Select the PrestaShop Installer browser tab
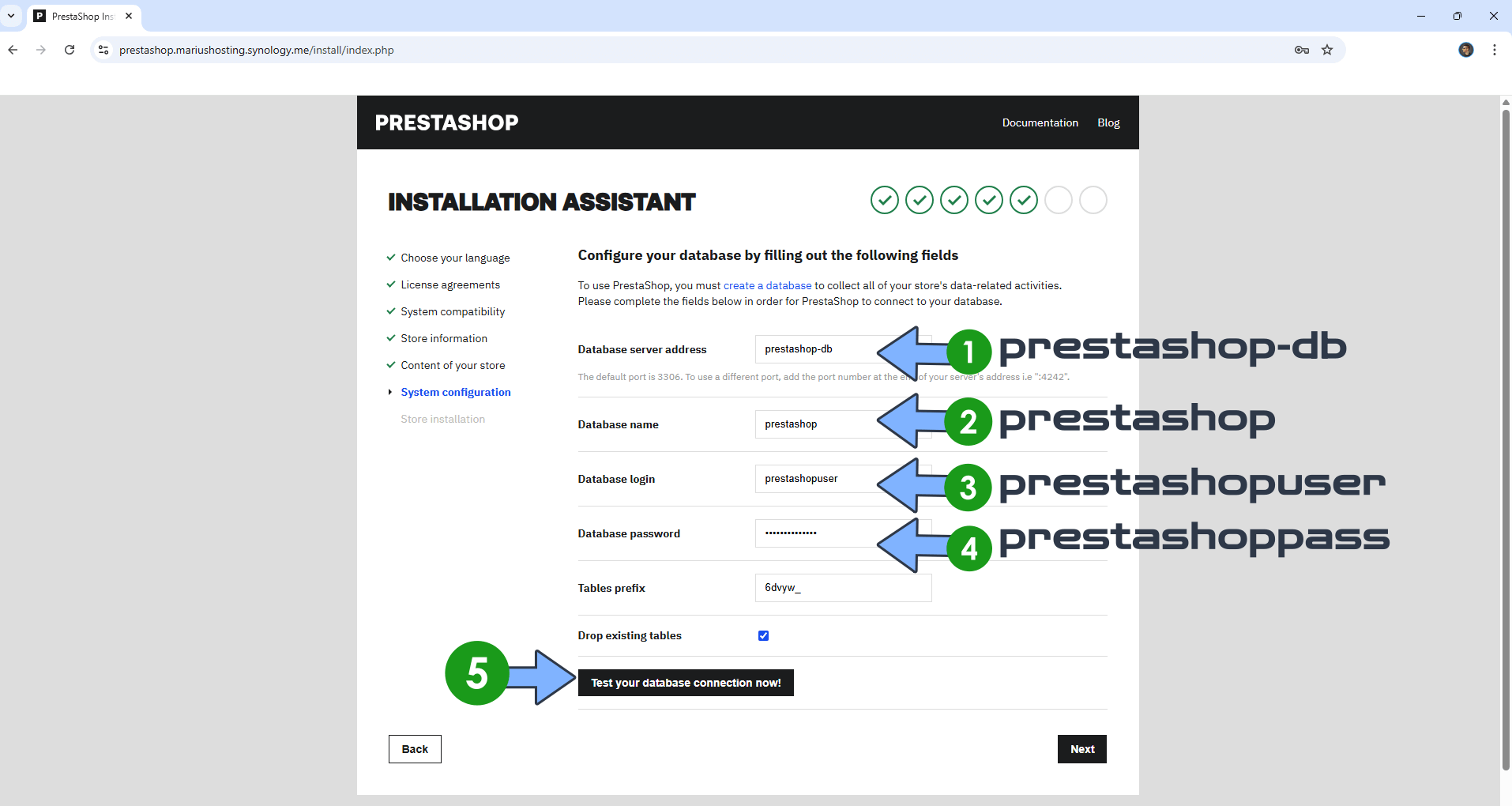Viewport: 1512px width, 806px height. point(77,16)
